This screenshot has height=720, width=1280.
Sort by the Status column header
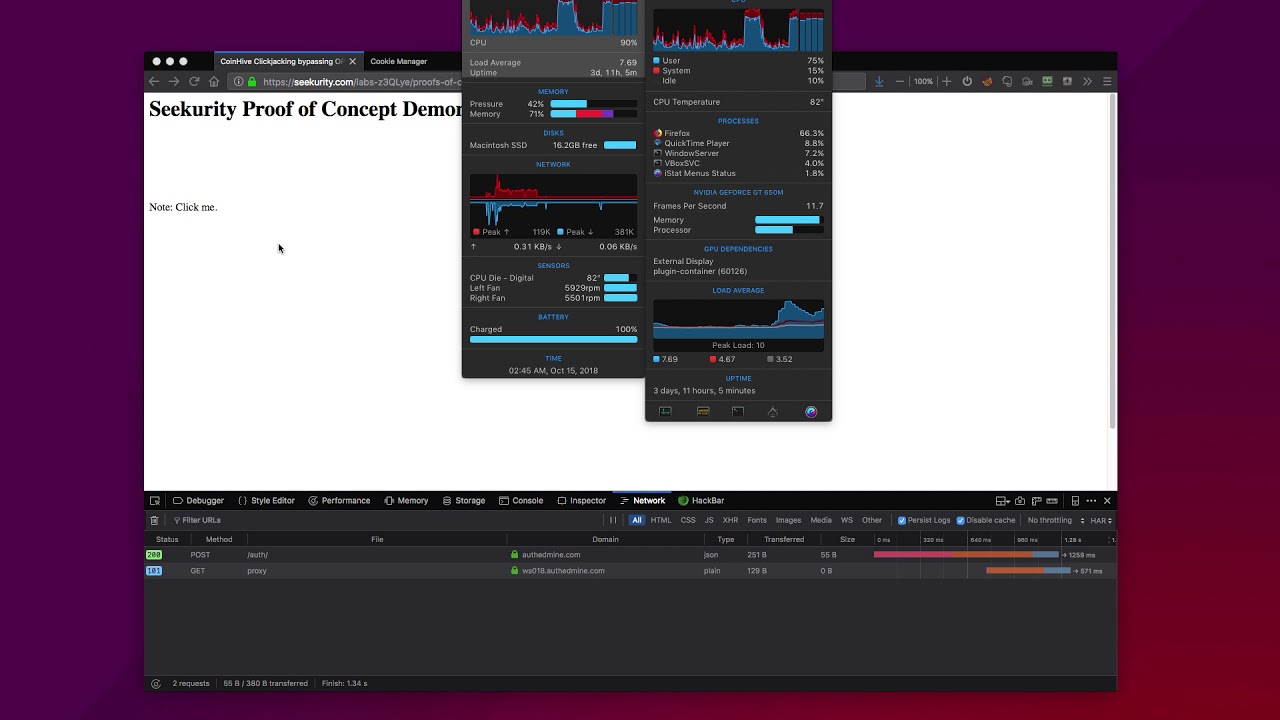pyautogui.click(x=167, y=539)
